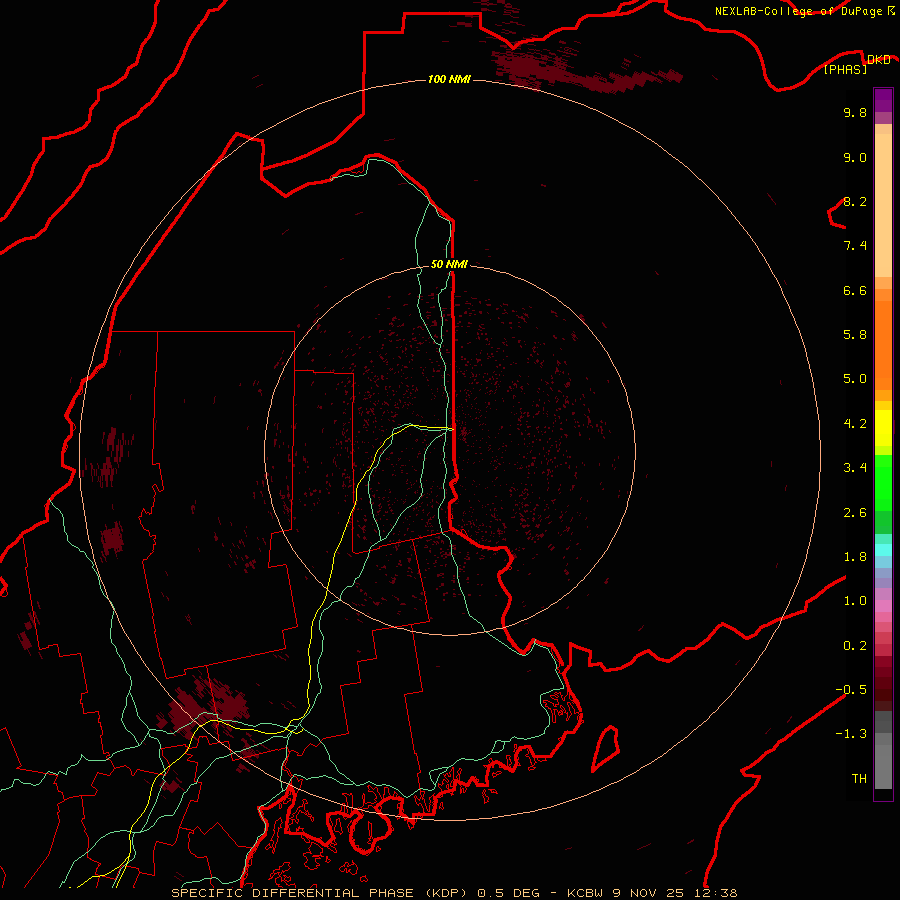900x900 pixels.
Task: Click the 6.6 value on color scale
Action: [855, 290]
